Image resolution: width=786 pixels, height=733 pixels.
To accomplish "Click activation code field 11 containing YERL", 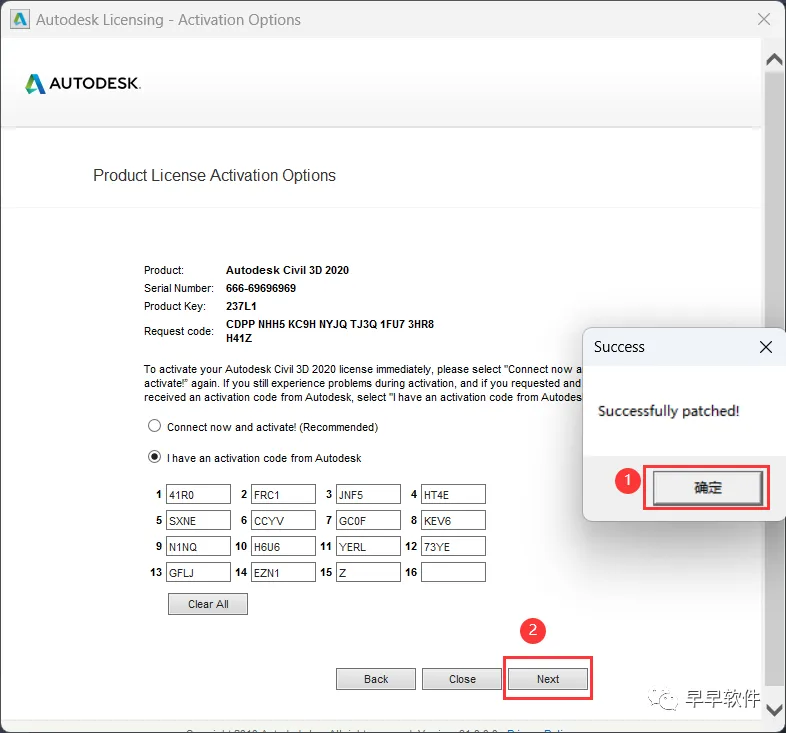I will 368,546.
